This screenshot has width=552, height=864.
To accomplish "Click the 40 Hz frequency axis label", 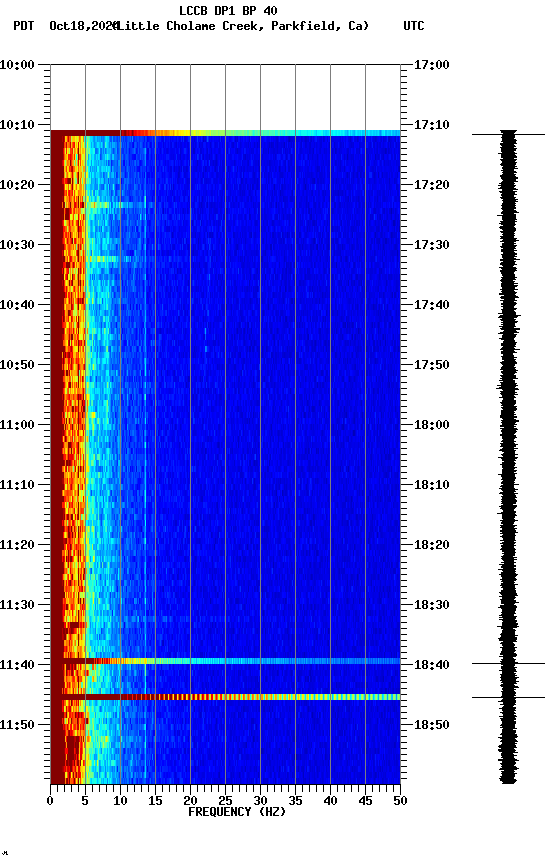I will [x=330, y=801].
